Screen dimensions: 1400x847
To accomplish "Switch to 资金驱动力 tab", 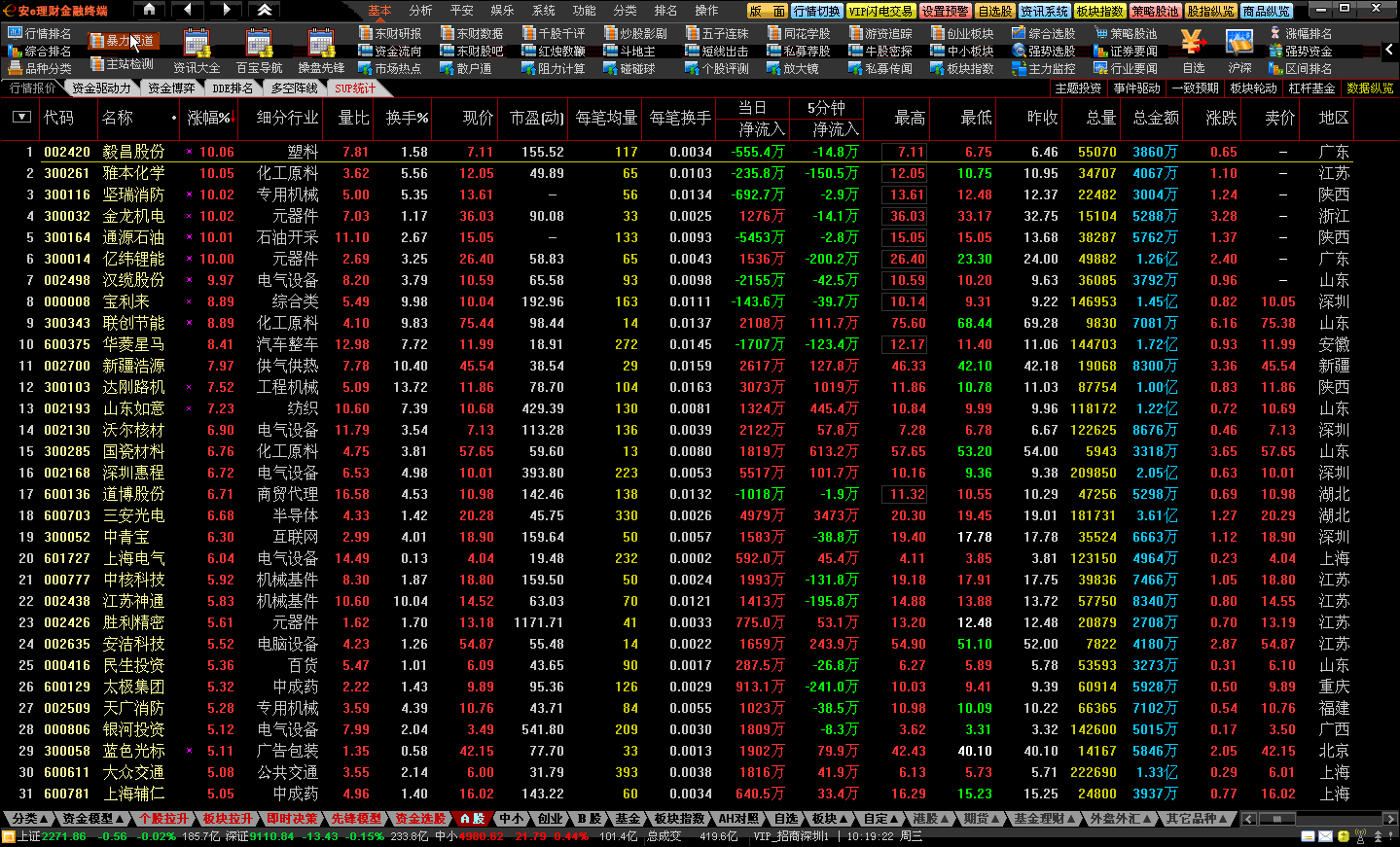I will [101, 88].
